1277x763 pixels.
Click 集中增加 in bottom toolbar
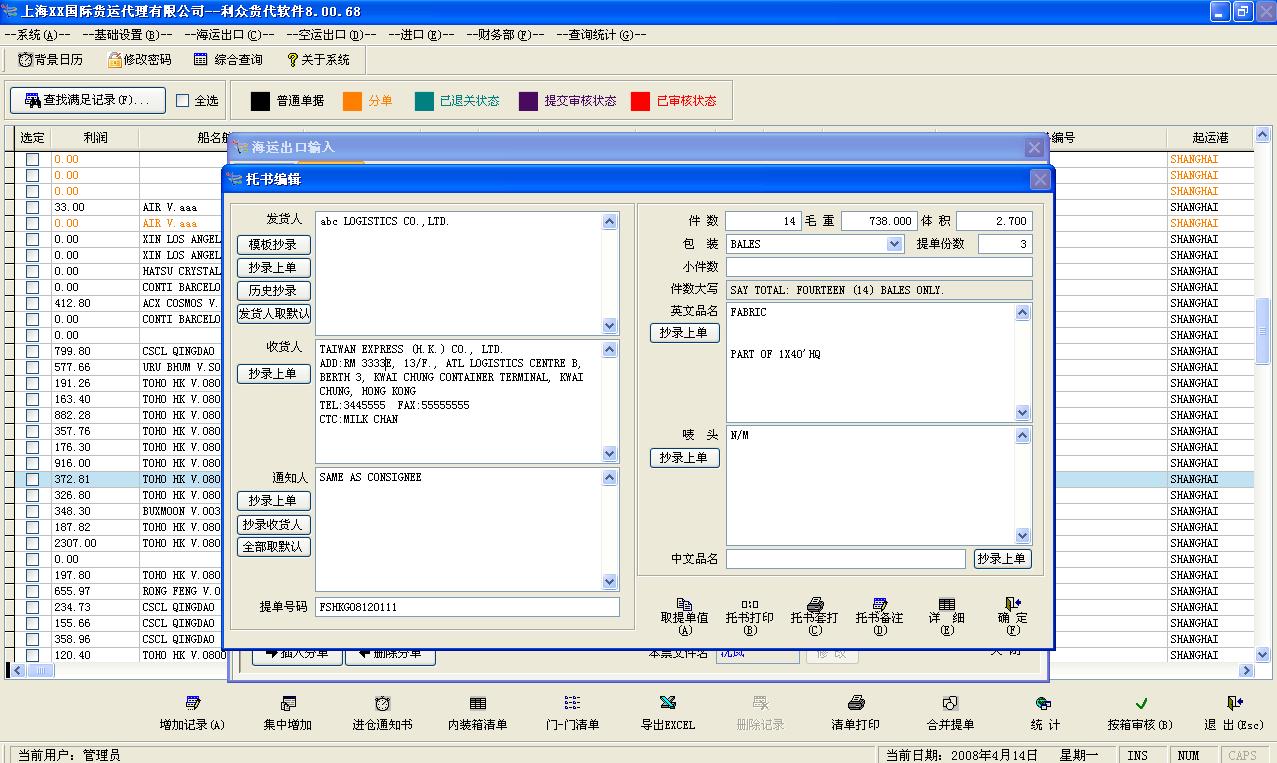288,704
